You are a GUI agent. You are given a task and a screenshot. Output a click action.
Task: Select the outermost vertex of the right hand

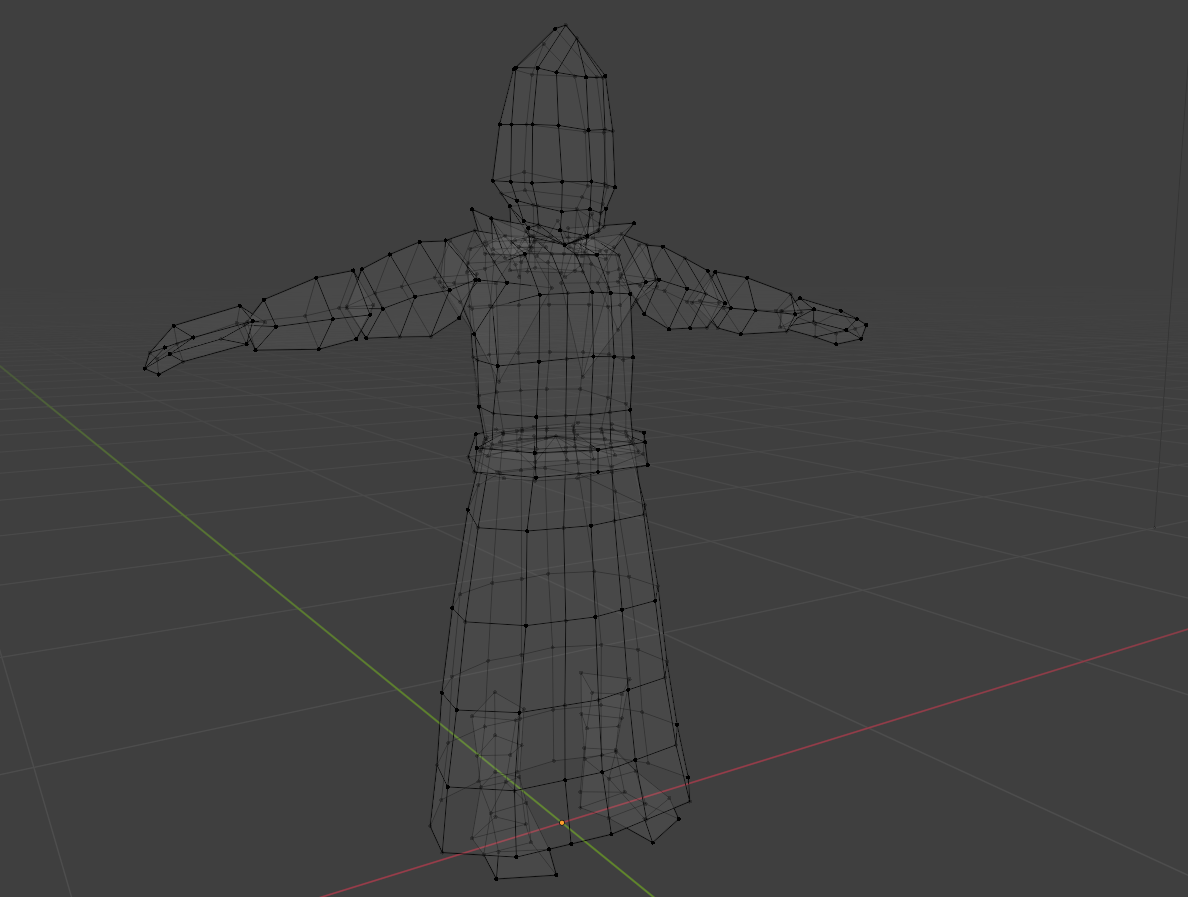point(866,325)
